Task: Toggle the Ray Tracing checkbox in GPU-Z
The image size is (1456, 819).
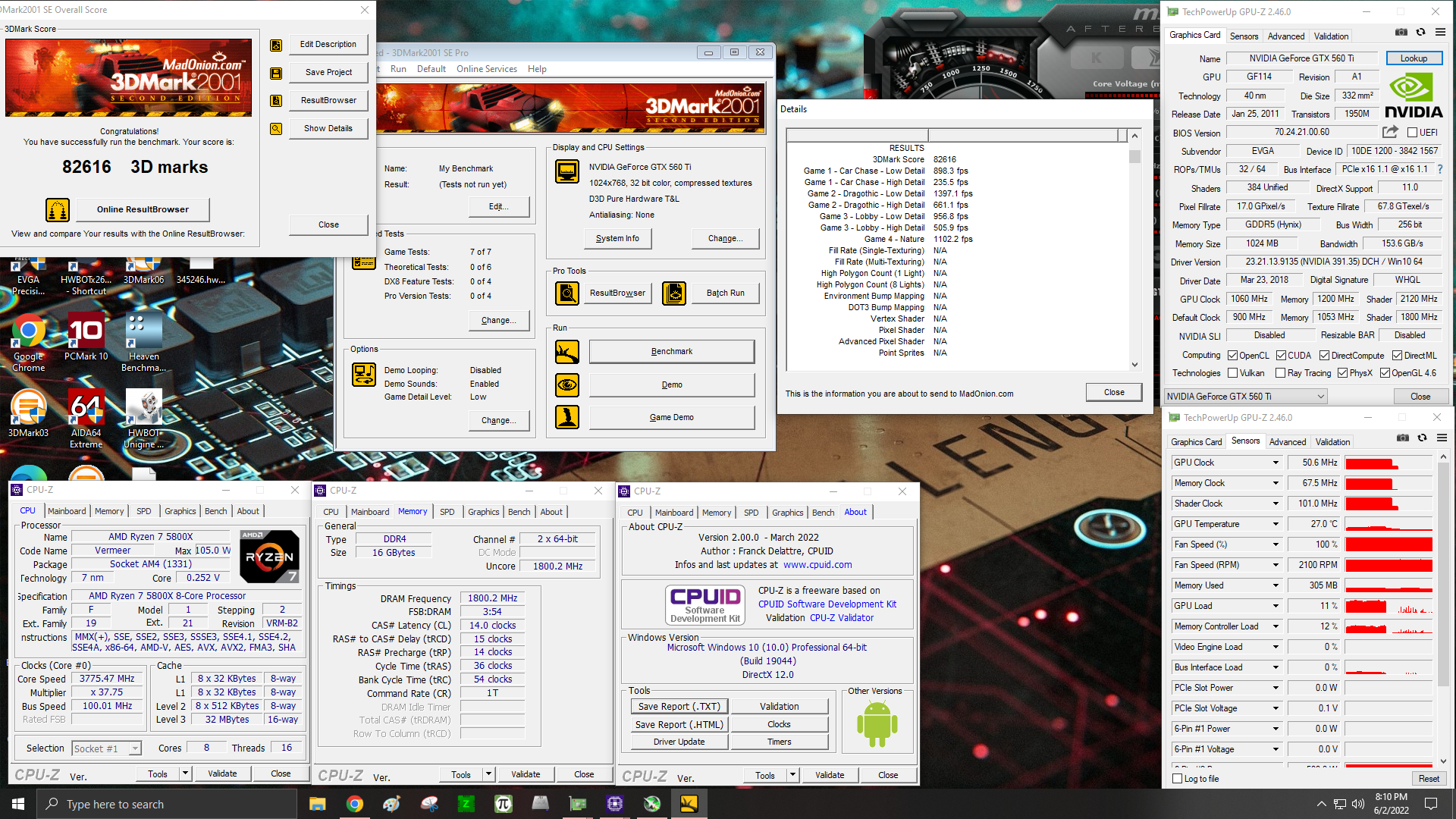Action: coord(1281,373)
